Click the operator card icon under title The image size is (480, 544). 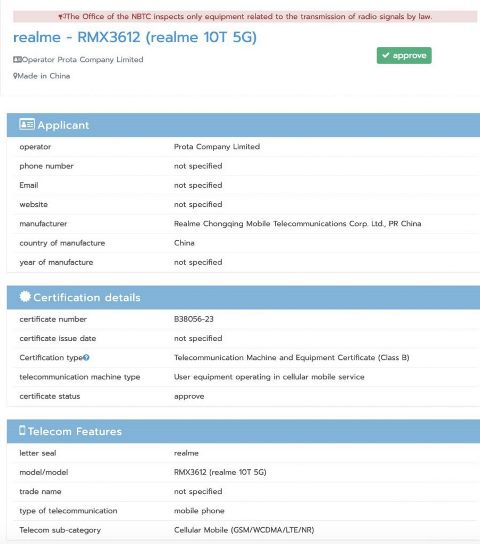[17, 59]
